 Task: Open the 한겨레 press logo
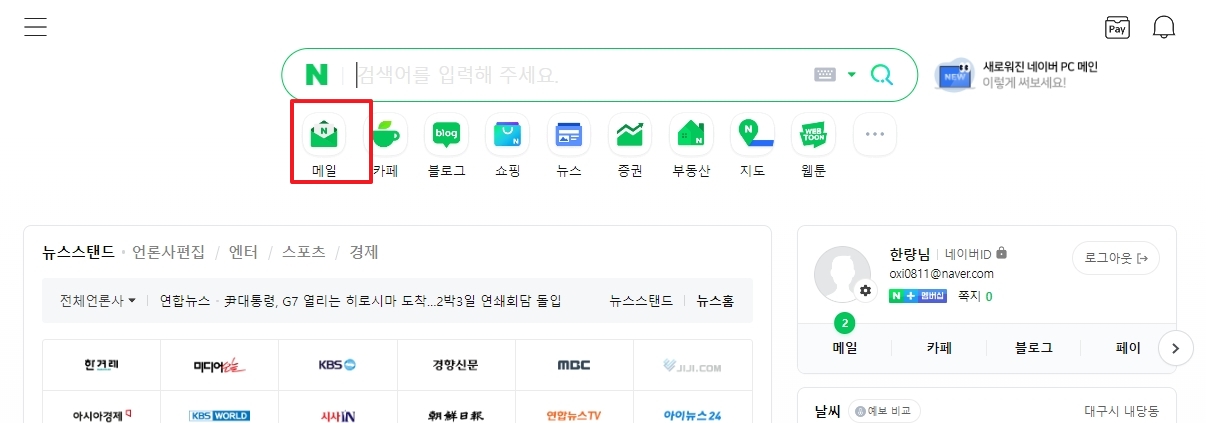point(101,364)
